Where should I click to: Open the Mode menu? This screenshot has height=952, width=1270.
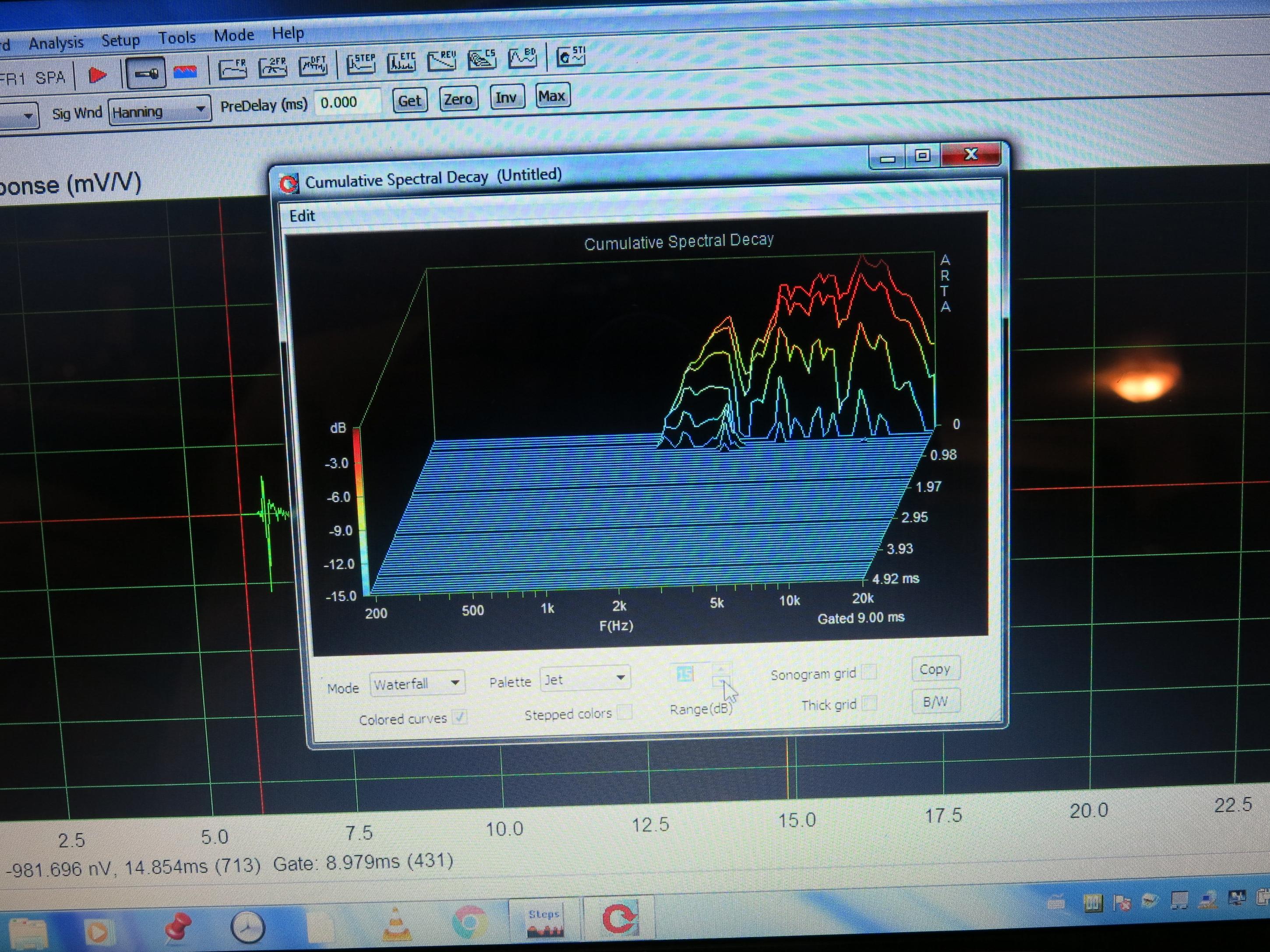click(x=234, y=35)
